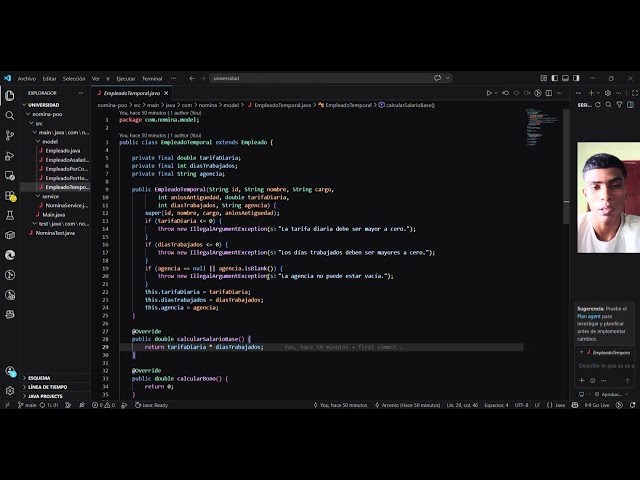640x480 pixels.
Task: Open the run button dropdown arrow
Action: coord(496,93)
